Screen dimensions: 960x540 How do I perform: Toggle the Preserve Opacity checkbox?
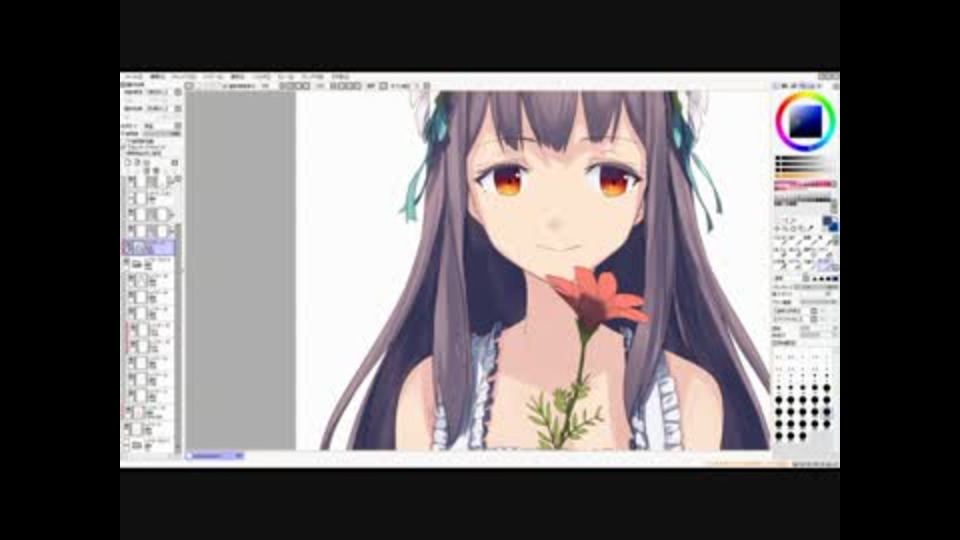click(x=125, y=141)
